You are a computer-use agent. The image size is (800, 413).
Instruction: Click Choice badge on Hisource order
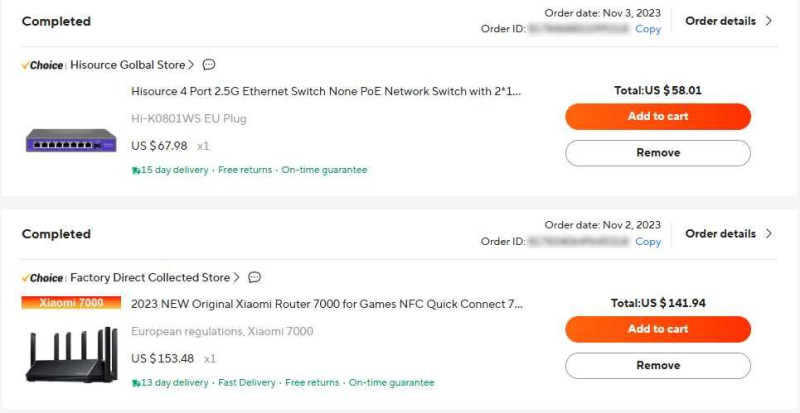(42, 65)
